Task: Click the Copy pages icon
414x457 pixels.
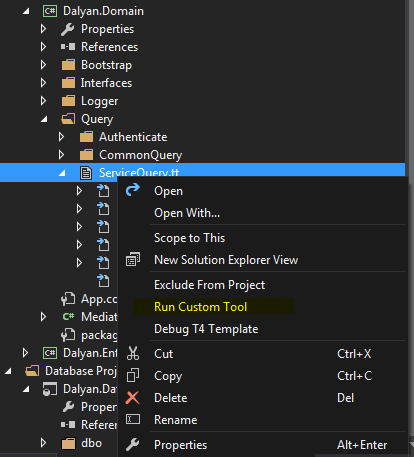Action: 133,375
